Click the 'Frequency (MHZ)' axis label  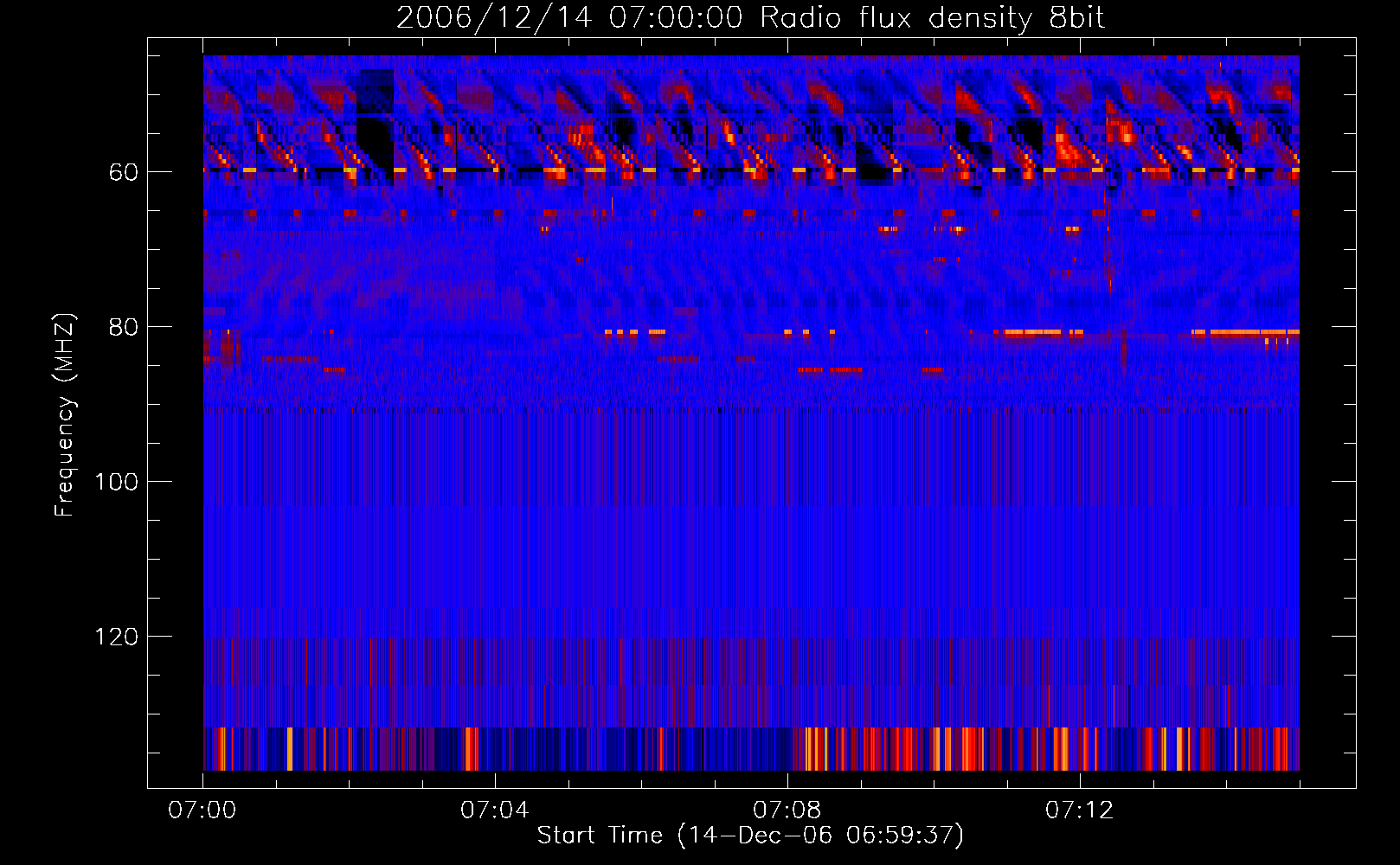pos(65,415)
